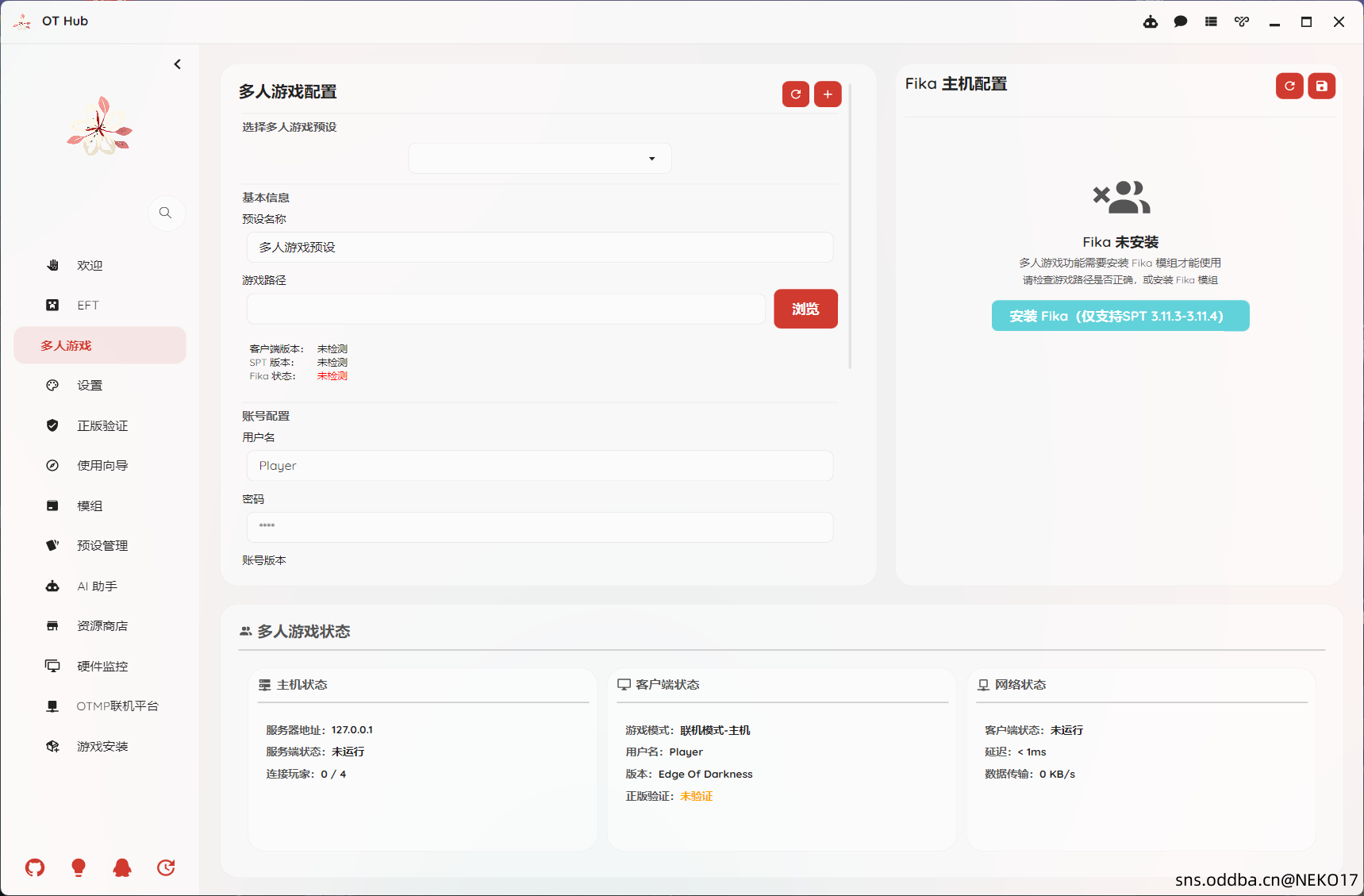Go to the 模组 mods page
The image size is (1364, 896).
tap(100, 506)
